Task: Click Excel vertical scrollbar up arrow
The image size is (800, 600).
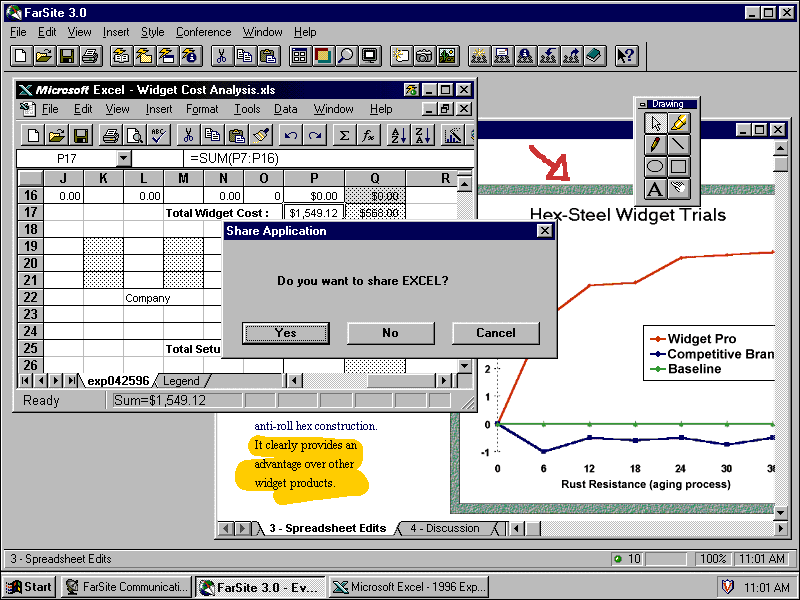Action: pyautogui.click(x=464, y=184)
